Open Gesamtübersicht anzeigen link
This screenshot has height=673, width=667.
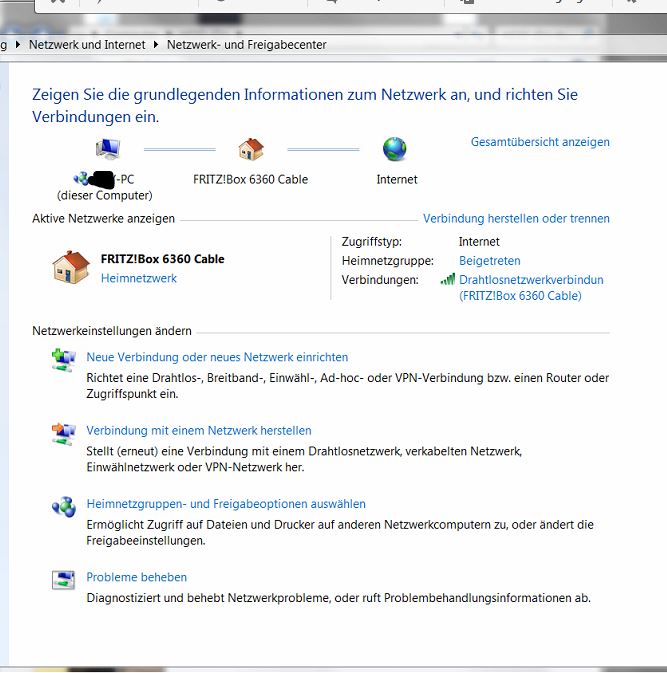(x=540, y=142)
